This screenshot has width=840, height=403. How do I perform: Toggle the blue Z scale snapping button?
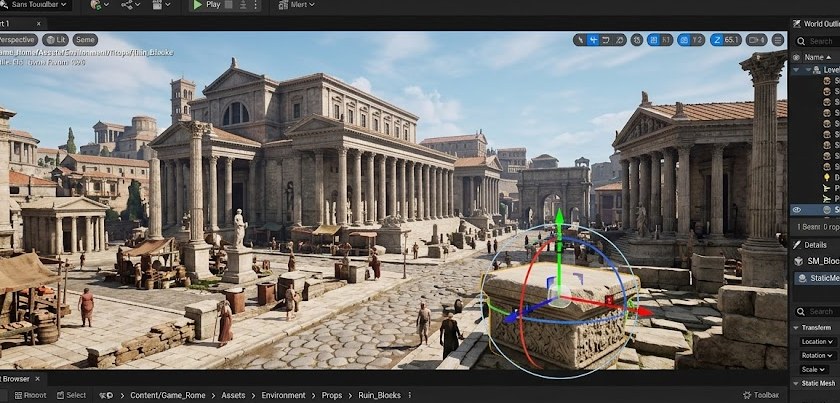tap(717, 40)
